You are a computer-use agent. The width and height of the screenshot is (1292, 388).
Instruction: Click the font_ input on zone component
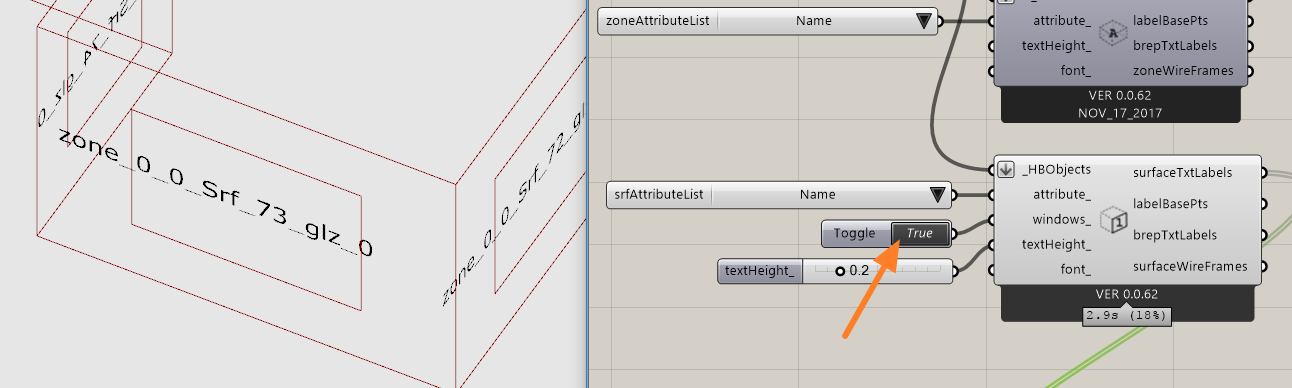pyautogui.click(x=1075, y=71)
